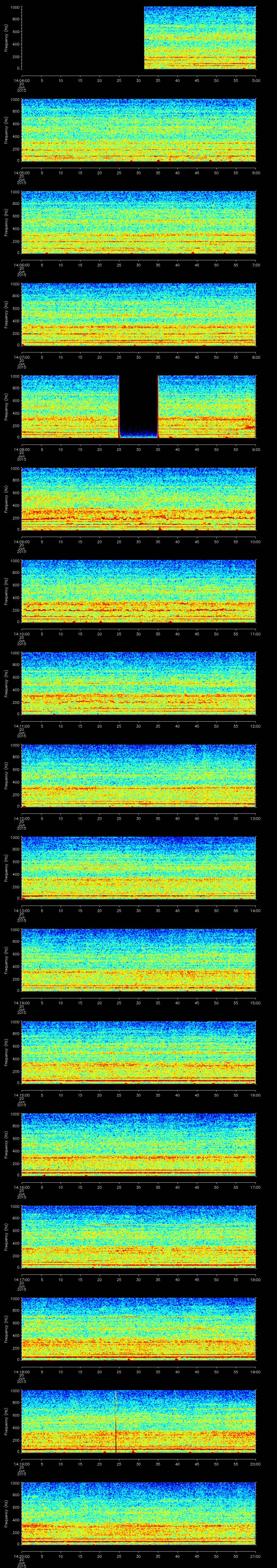Screen dimensions: 277x1568
Task: Click the 14:15:00 start time label
Action: 22,1095
